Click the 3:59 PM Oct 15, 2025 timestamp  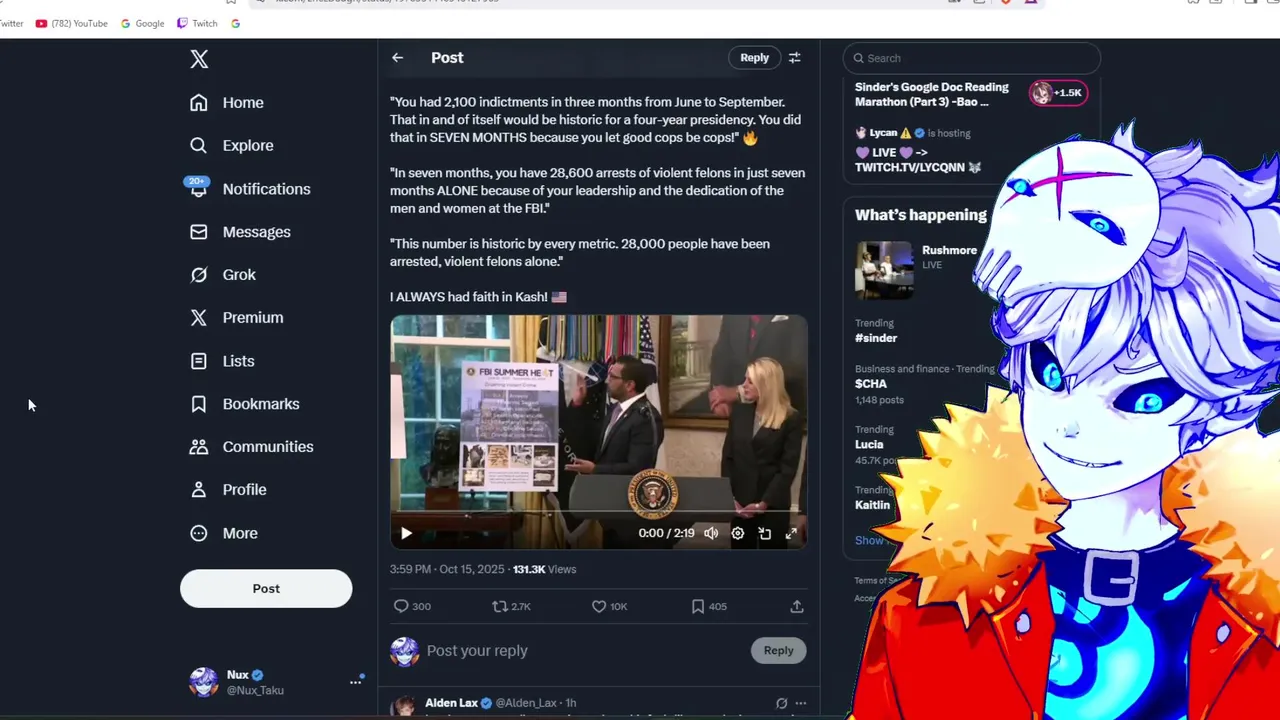(447, 570)
